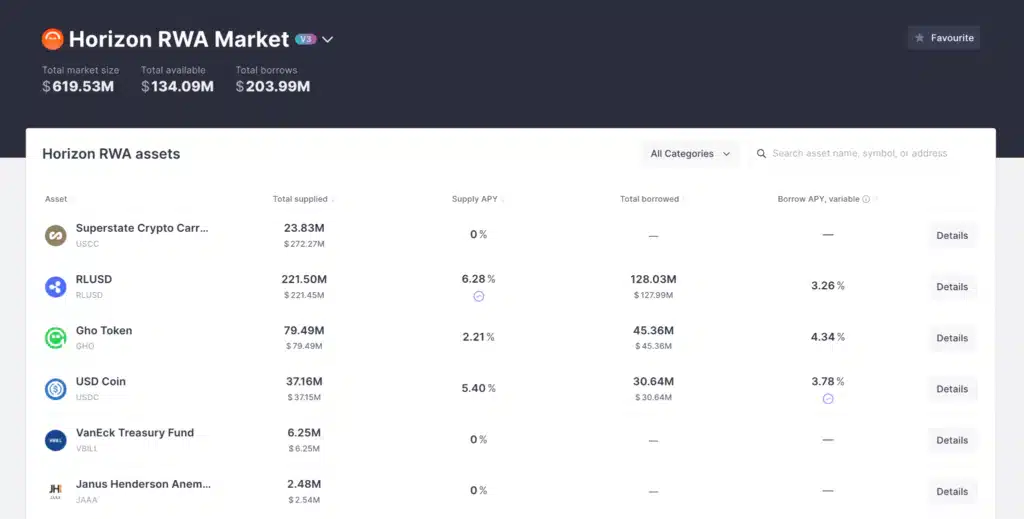
Task: Click the RLUSD token icon
Action: pyautogui.click(x=55, y=287)
